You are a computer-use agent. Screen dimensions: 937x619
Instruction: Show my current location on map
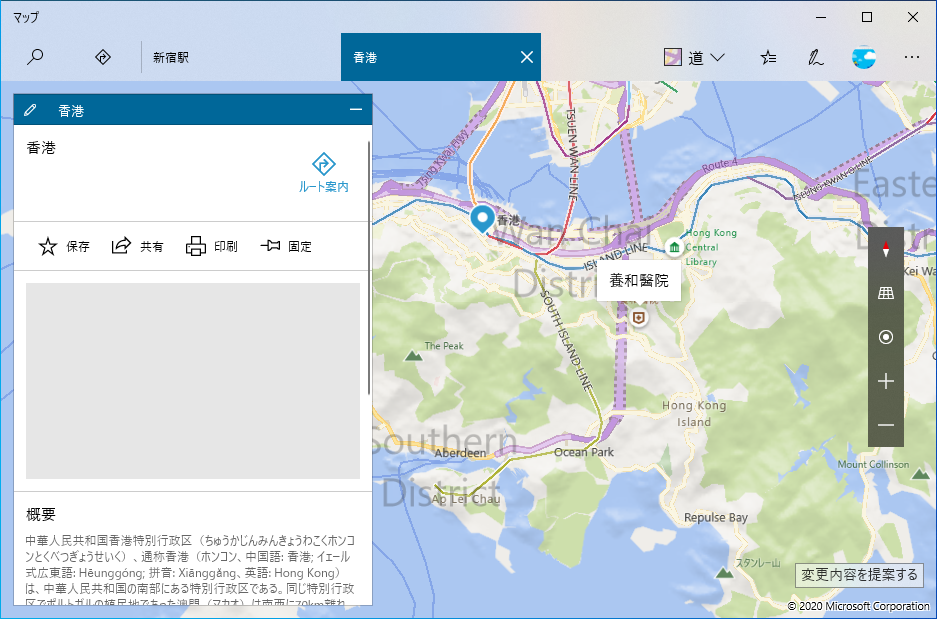pos(885,337)
